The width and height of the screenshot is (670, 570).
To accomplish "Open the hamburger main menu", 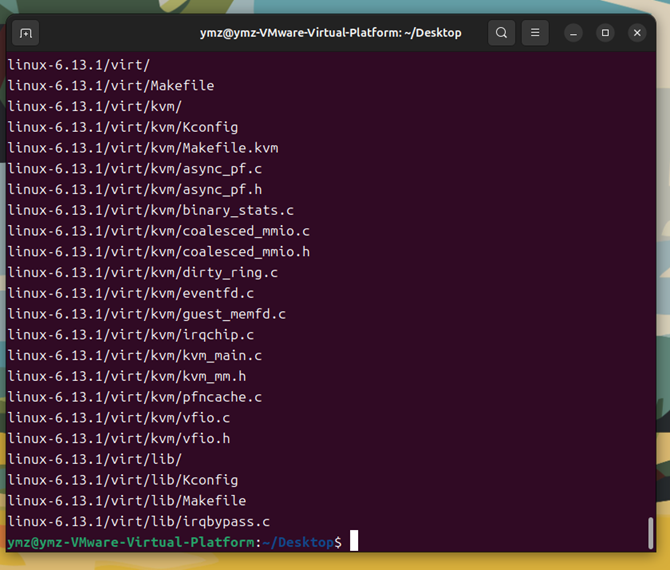I will click(535, 33).
